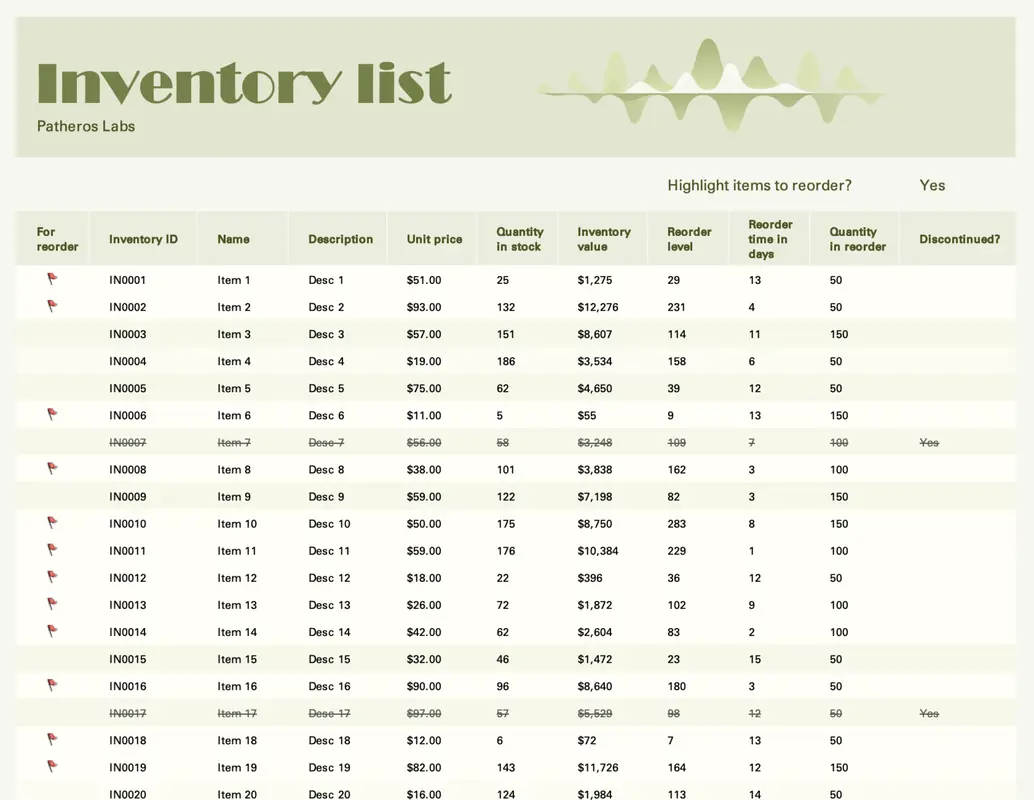The height and width of the screenshot is (800, 1034).
Task: Click the red flag for IN0016
Action: [52, 686]
